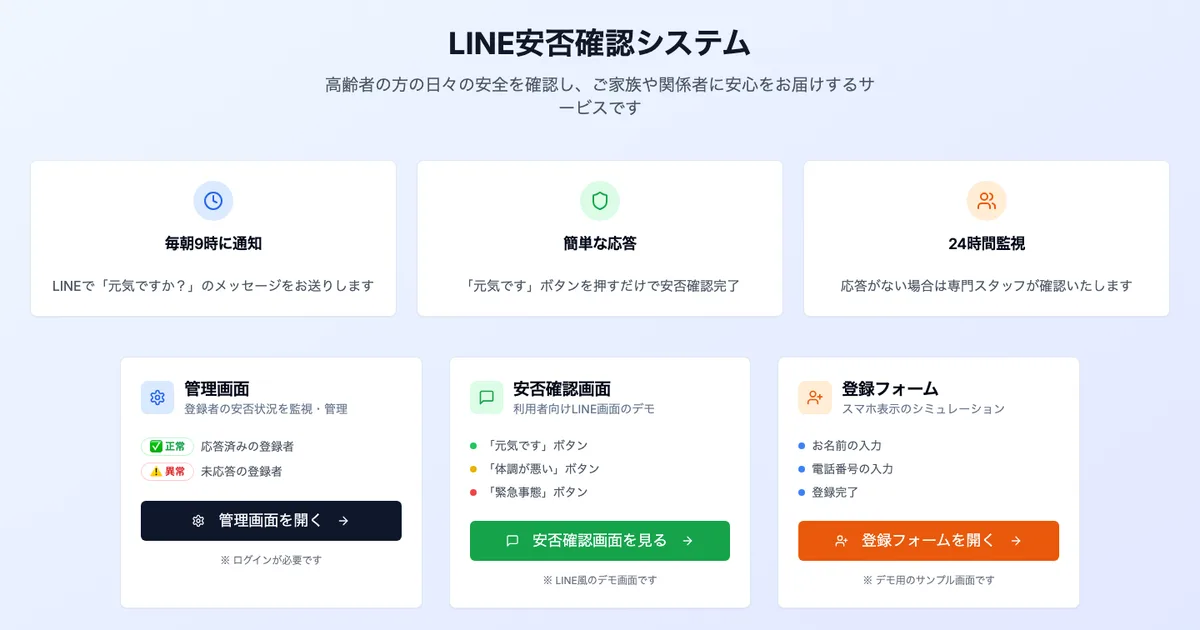
Task: Click the red dot beside 「緊急事態」ボタン
Action: tap(474, 492)
